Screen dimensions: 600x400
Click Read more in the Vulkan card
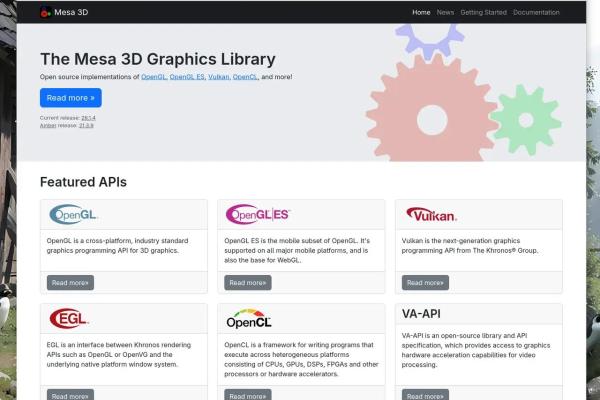coord(426,282)
